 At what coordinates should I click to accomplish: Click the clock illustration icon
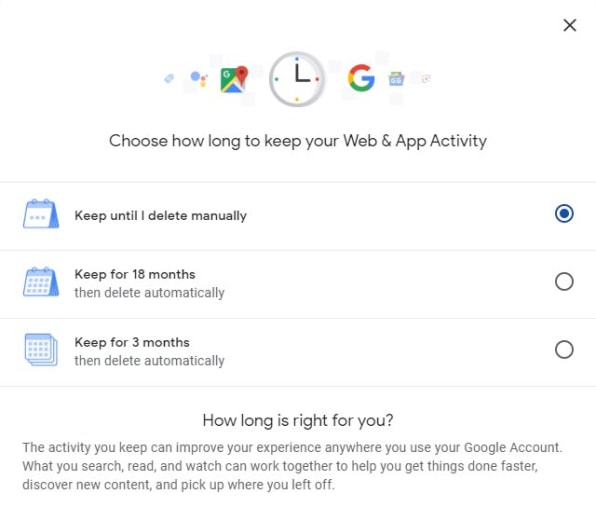297,79
